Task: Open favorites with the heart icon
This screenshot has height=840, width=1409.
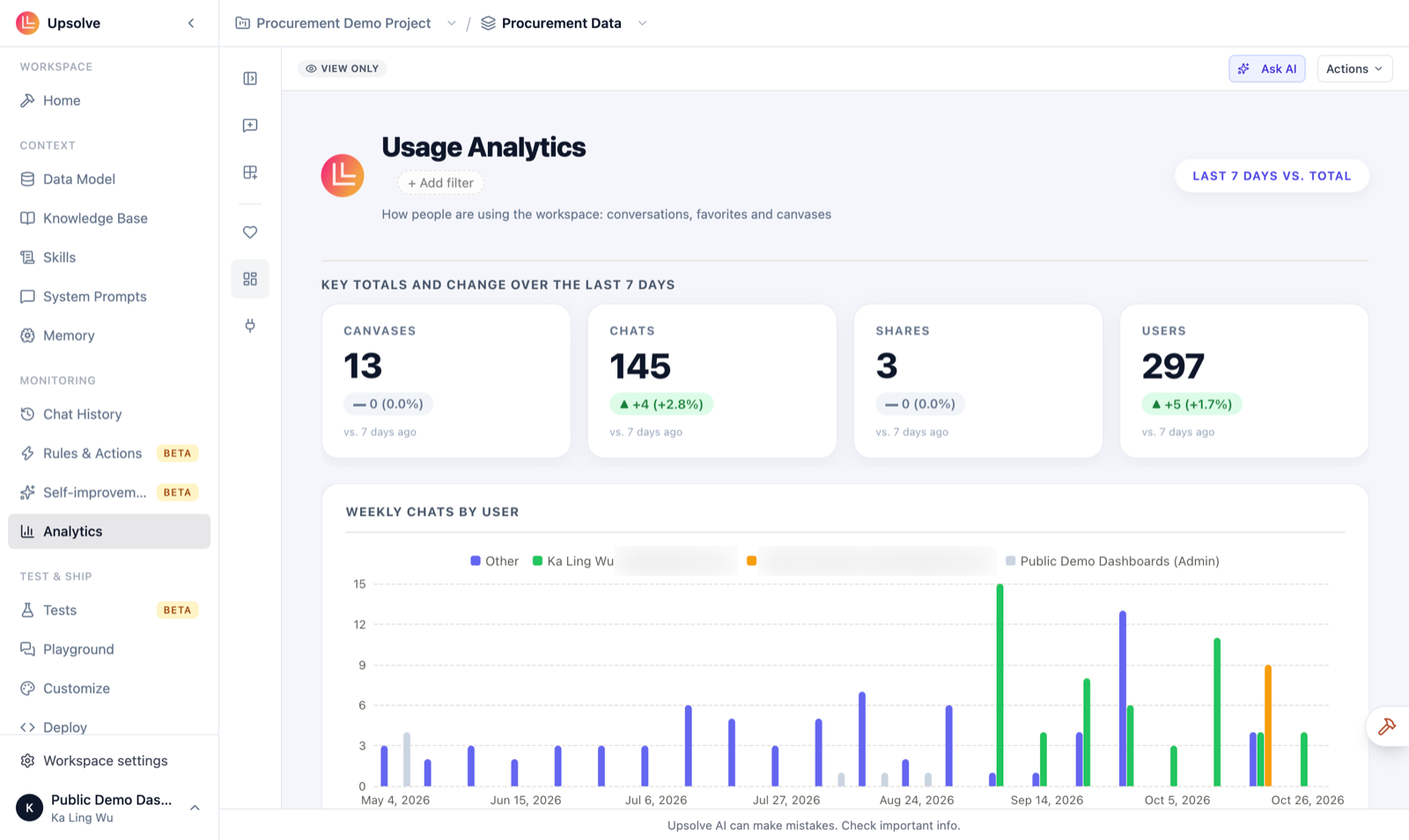Action: [250, 232]
